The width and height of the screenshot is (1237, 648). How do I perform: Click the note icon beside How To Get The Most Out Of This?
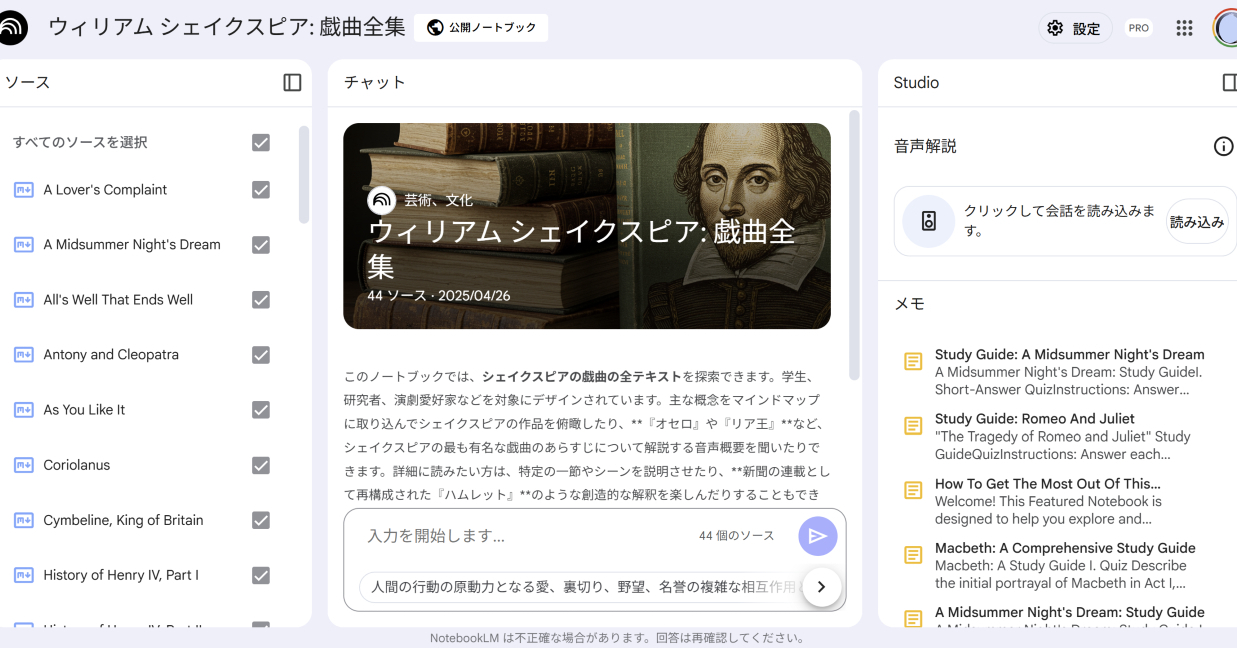[x=913, y=489]
